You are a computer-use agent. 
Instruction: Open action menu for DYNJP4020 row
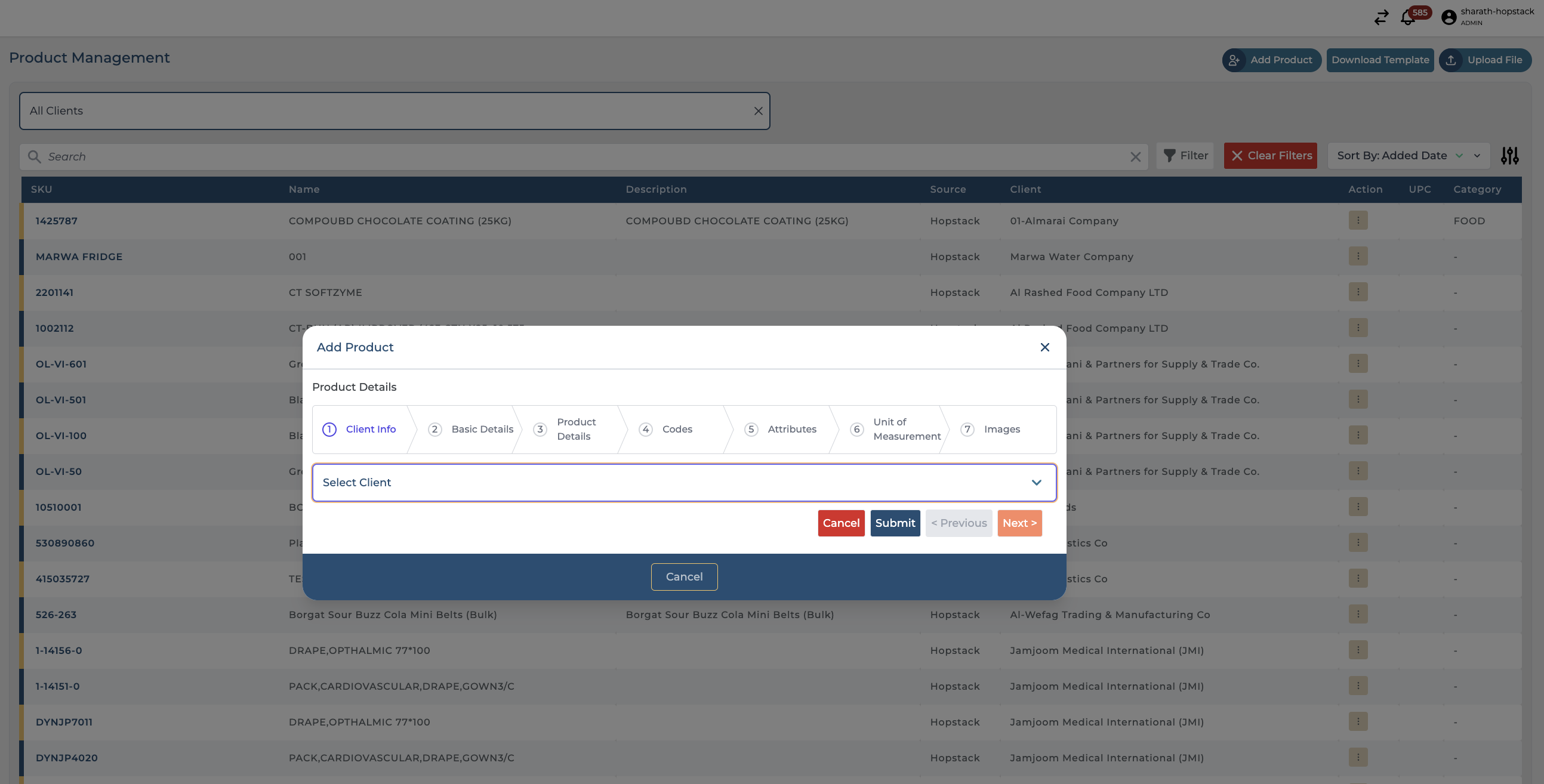pos(1358,757)
